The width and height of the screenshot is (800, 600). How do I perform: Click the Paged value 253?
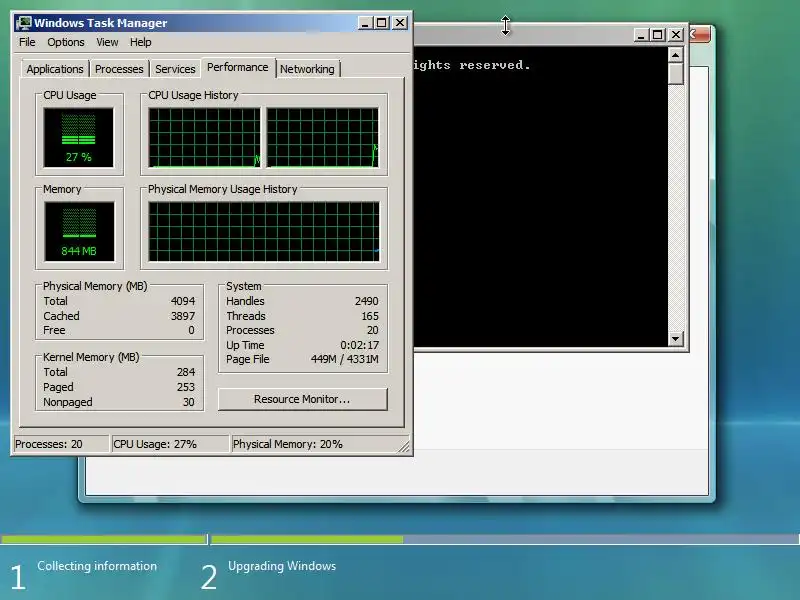pos(186,387)
